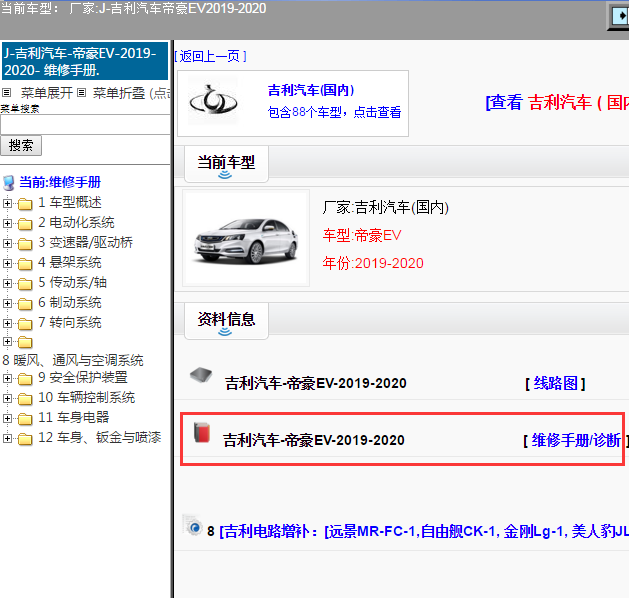Viewport: 629px width, 598px height.
Task: Click the Geely logo image
Action: 213,101
